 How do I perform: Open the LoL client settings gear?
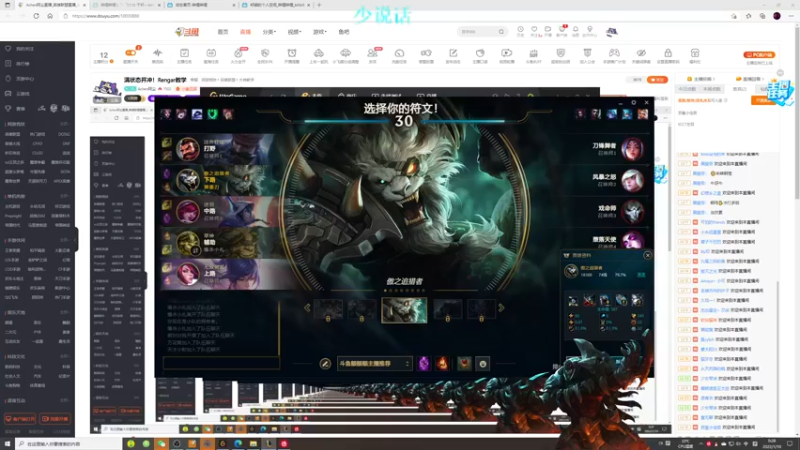click(x=633, y=103)
